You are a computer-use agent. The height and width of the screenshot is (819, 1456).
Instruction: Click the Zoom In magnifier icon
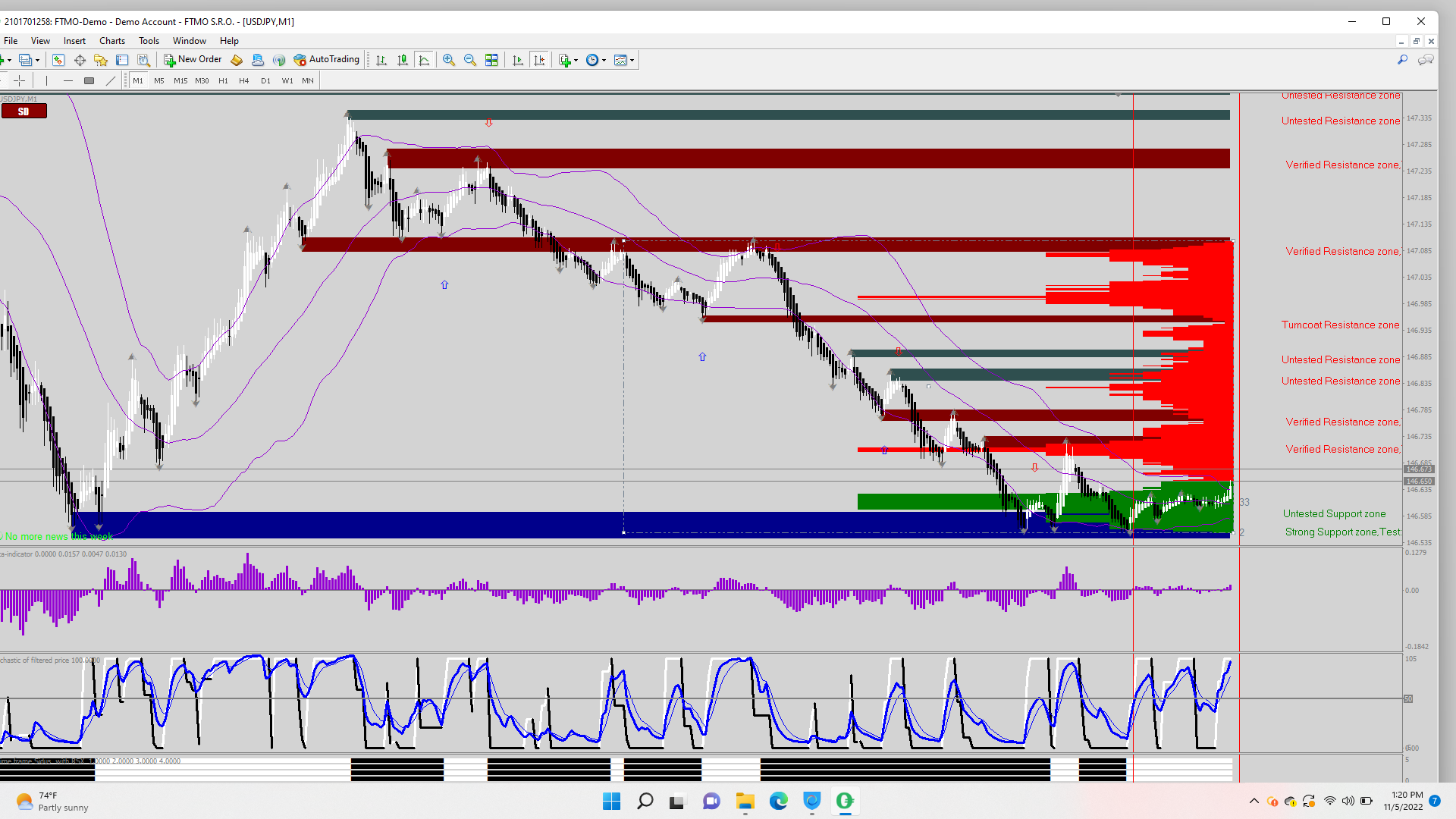tap(449, 60)
